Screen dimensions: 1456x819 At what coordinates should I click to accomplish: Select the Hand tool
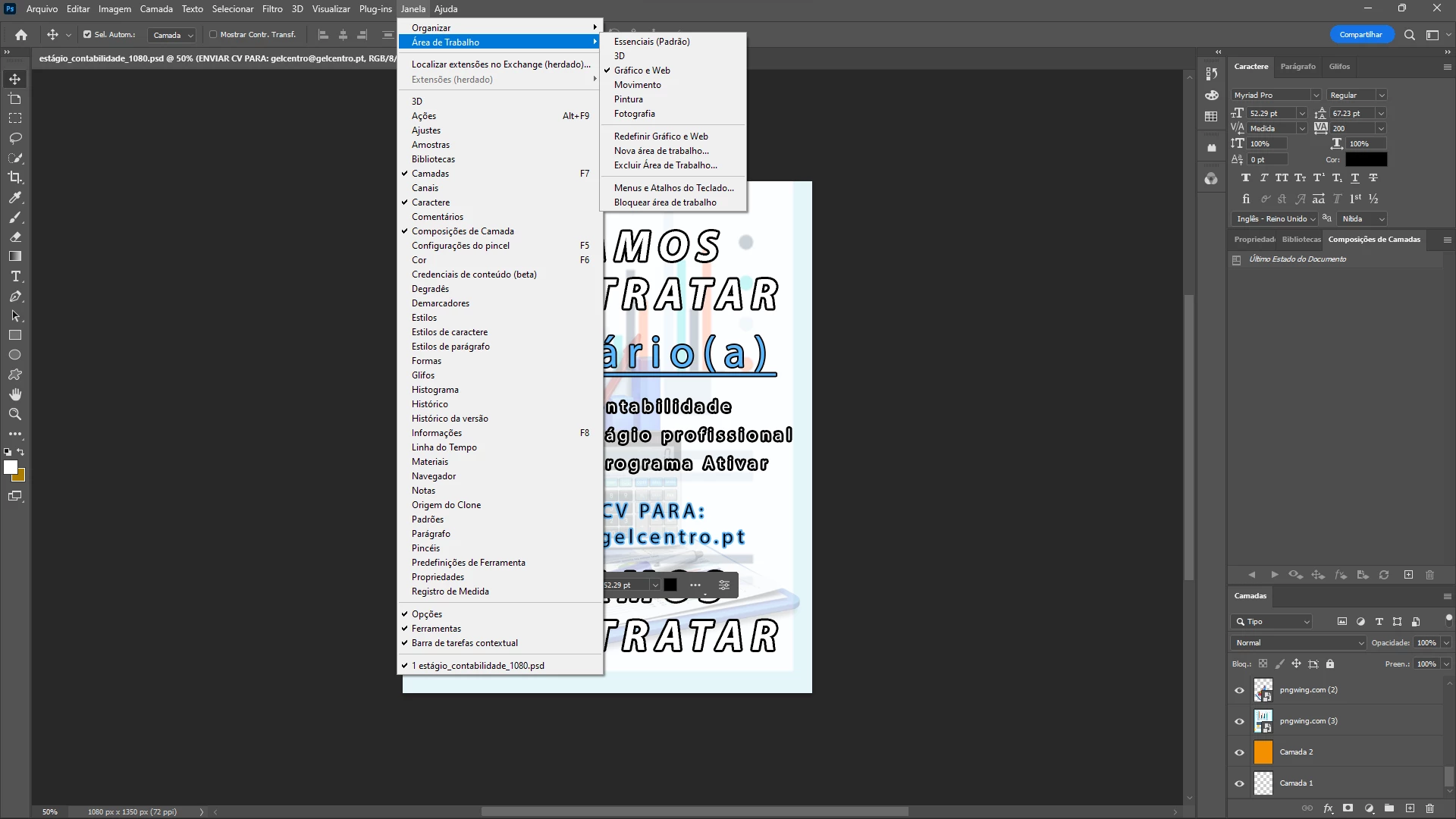15,394
